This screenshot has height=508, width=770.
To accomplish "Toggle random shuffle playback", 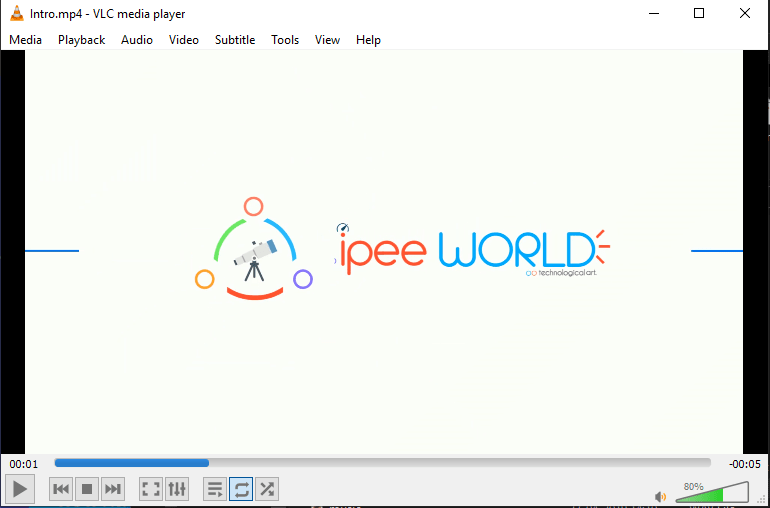I will point(267,489).
